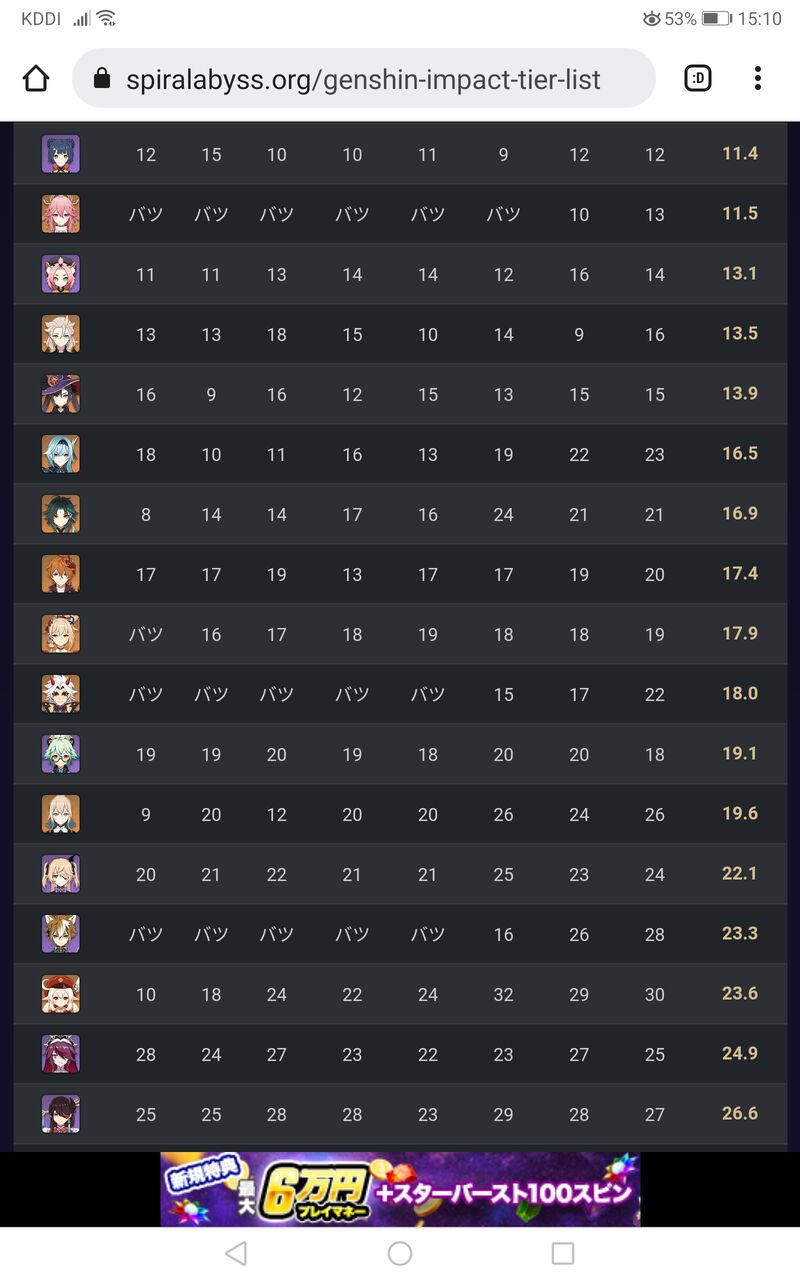This screenshot has height=1280, width=800.
Task: Select character portrait in 11.4 average row
Action: tap(61, 154)
